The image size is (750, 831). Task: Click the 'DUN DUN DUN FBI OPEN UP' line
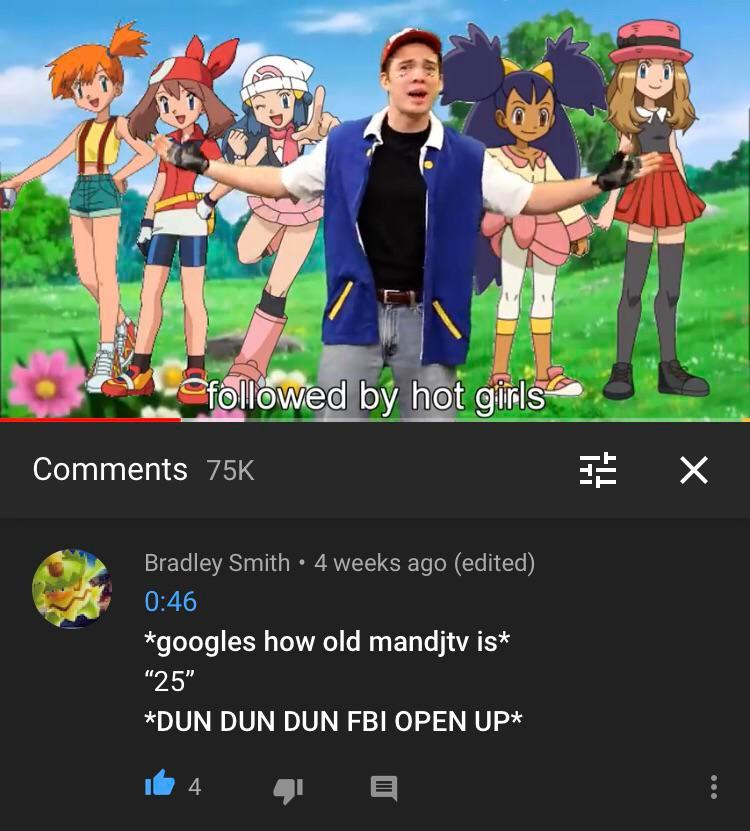(333, 721)
